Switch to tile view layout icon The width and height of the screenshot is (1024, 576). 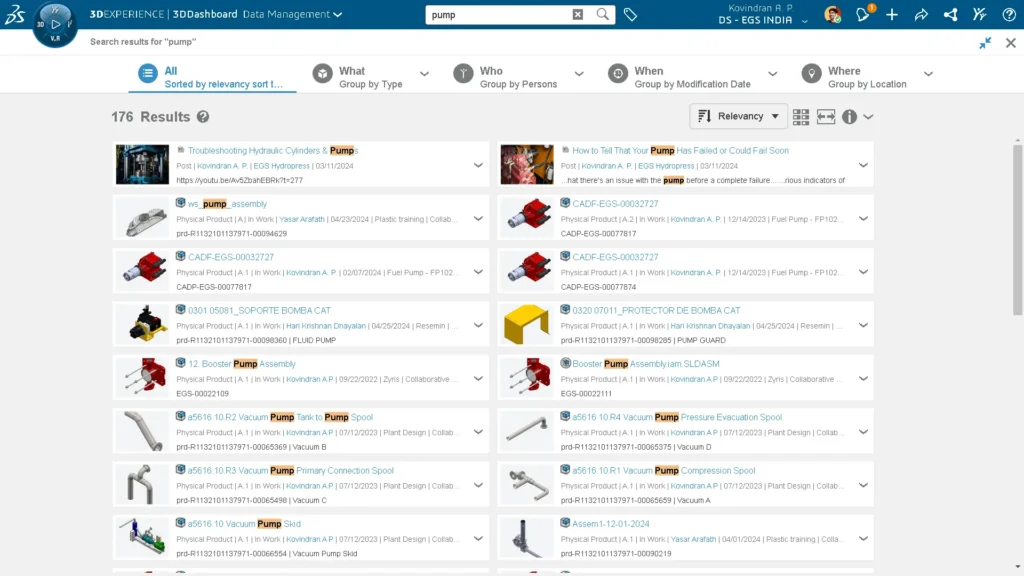tap(801, 117)
